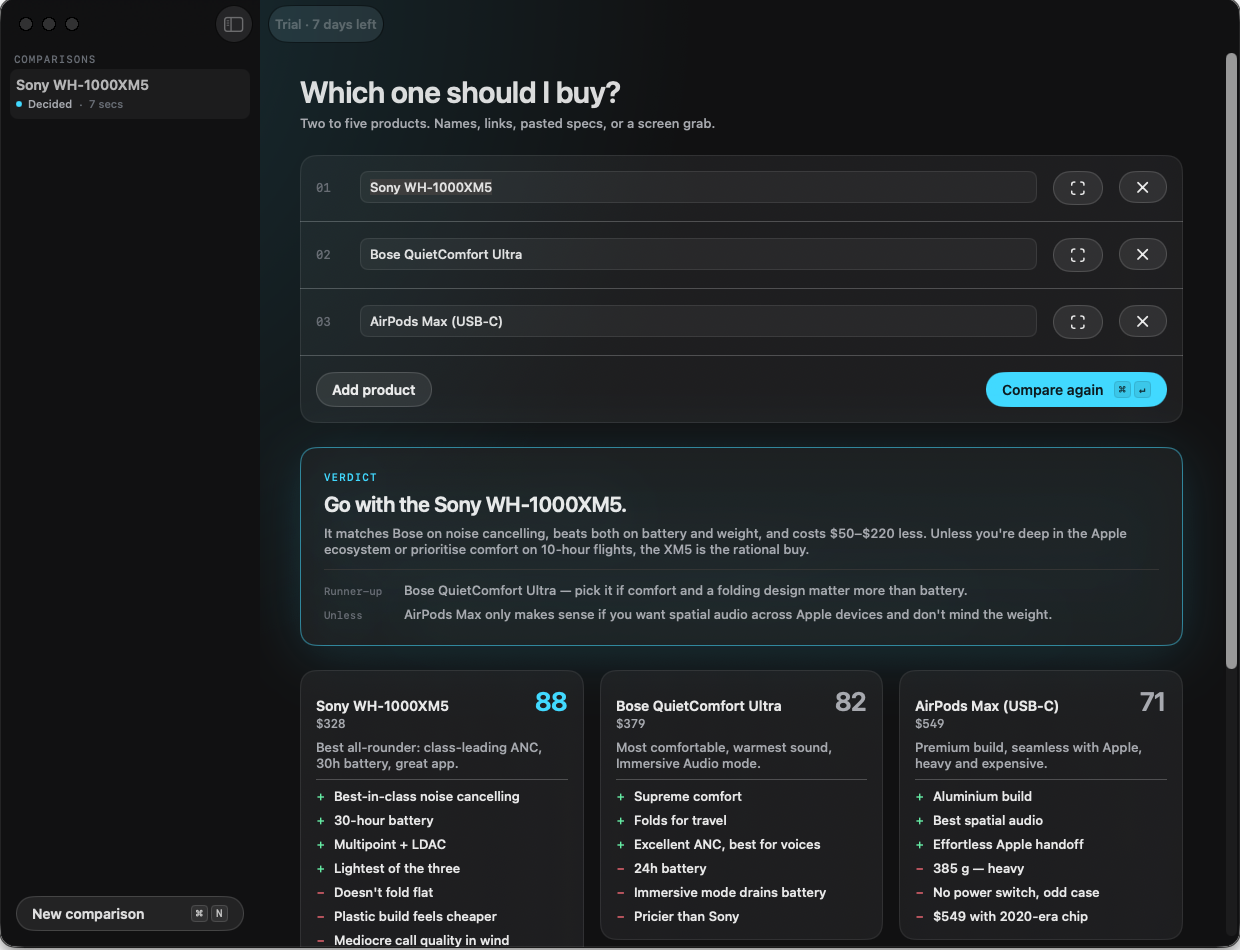Image resolution: width=1240 pixels, height=950 pixels.
Task: Click the main vertical scrollbar
Action: [x=1231, y=360]
